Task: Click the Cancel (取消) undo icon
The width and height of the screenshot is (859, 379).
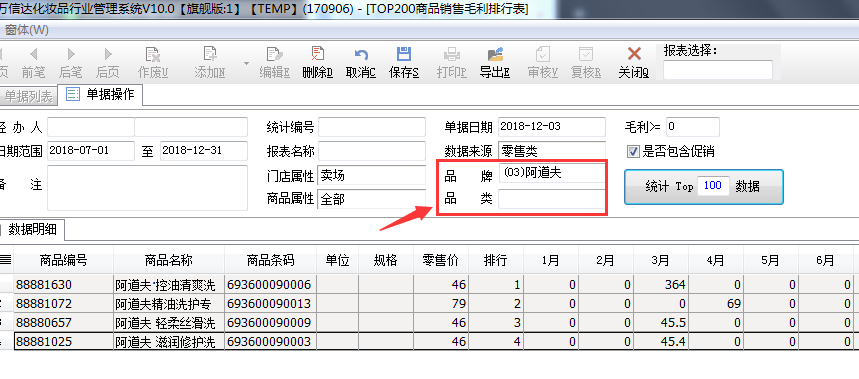Action: coord(360,54)
